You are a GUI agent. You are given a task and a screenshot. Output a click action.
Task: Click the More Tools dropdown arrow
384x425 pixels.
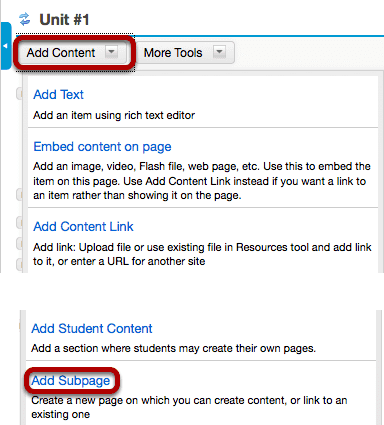tap(219, 52)
